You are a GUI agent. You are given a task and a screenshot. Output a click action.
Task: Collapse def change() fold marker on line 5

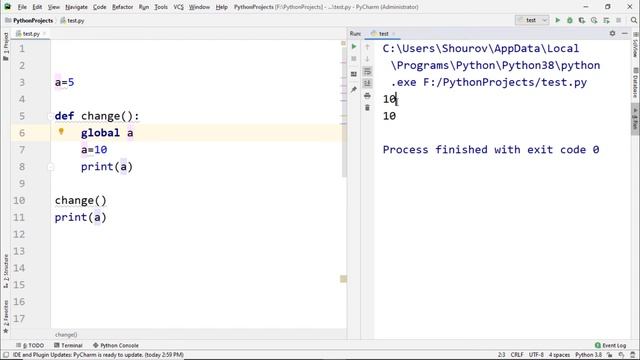click(x=50, y=116)
